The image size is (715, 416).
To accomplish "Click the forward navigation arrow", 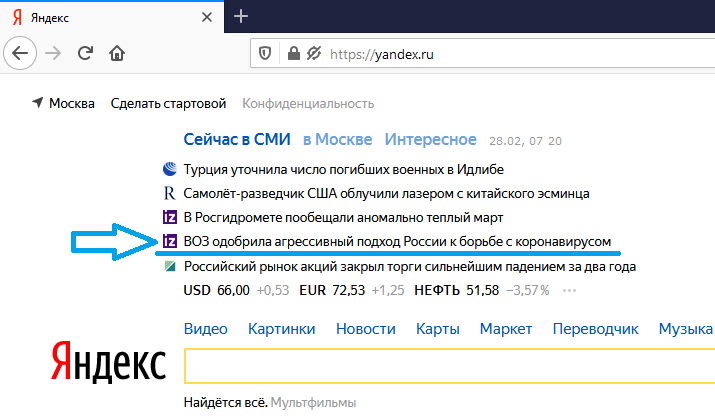I will 53,53.
